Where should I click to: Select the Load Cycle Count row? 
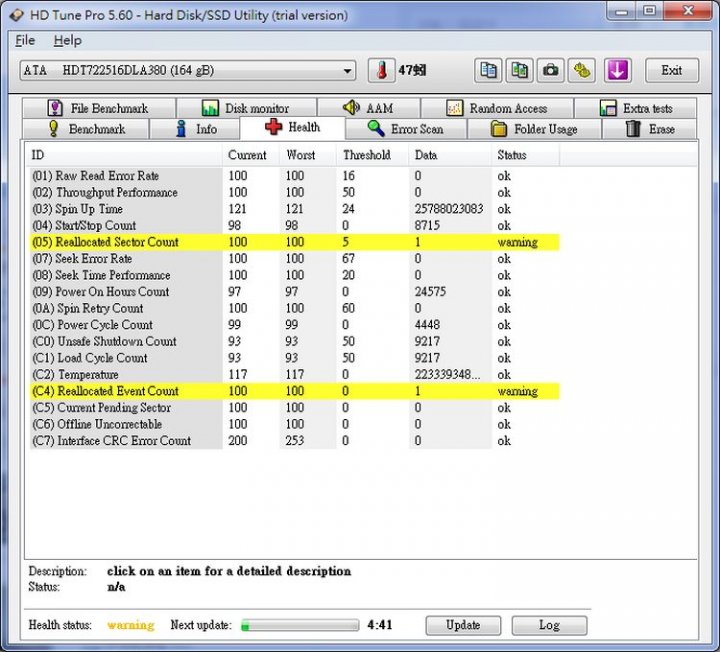(295, 358)
